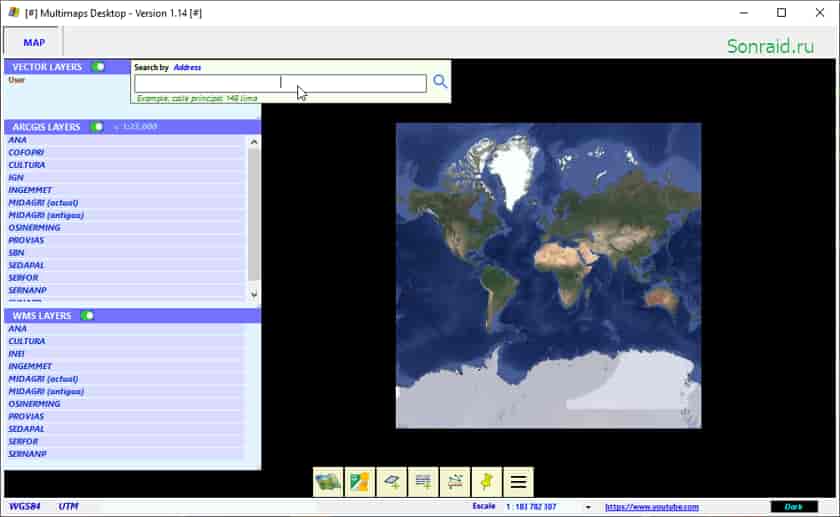Toggle the Vector Layers switch
Viewport: 840px width, 517px height.
[x=98, y=67]
